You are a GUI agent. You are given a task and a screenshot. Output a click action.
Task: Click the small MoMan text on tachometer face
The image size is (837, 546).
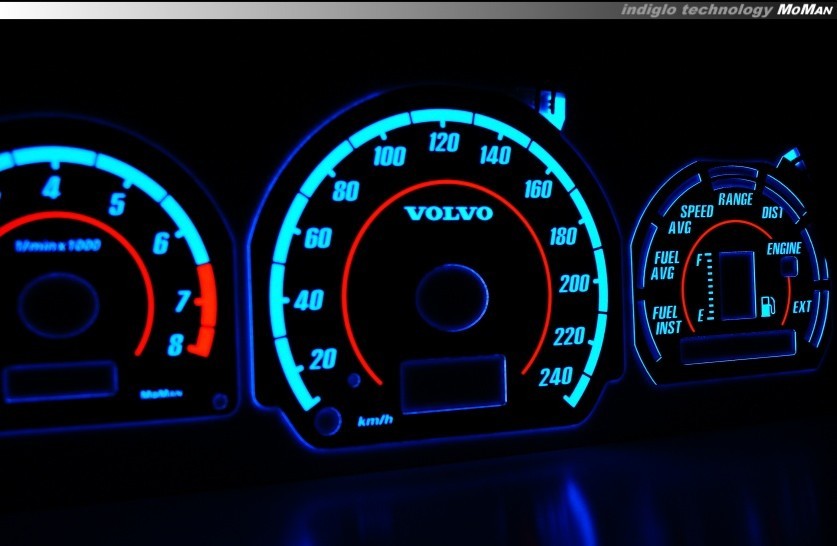click(161, 394)
